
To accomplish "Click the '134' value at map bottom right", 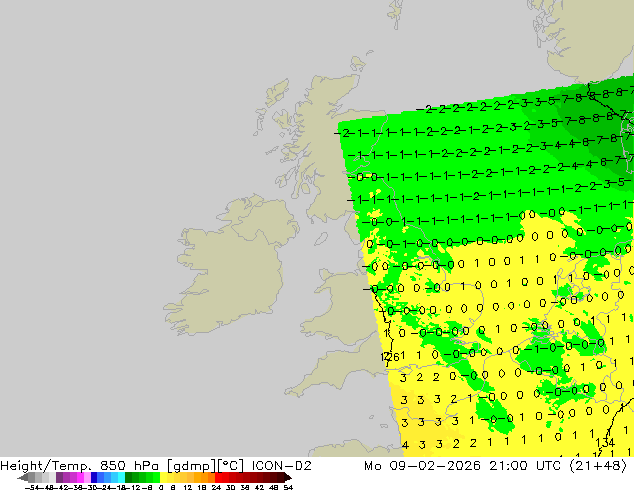I will pos(605,443).
